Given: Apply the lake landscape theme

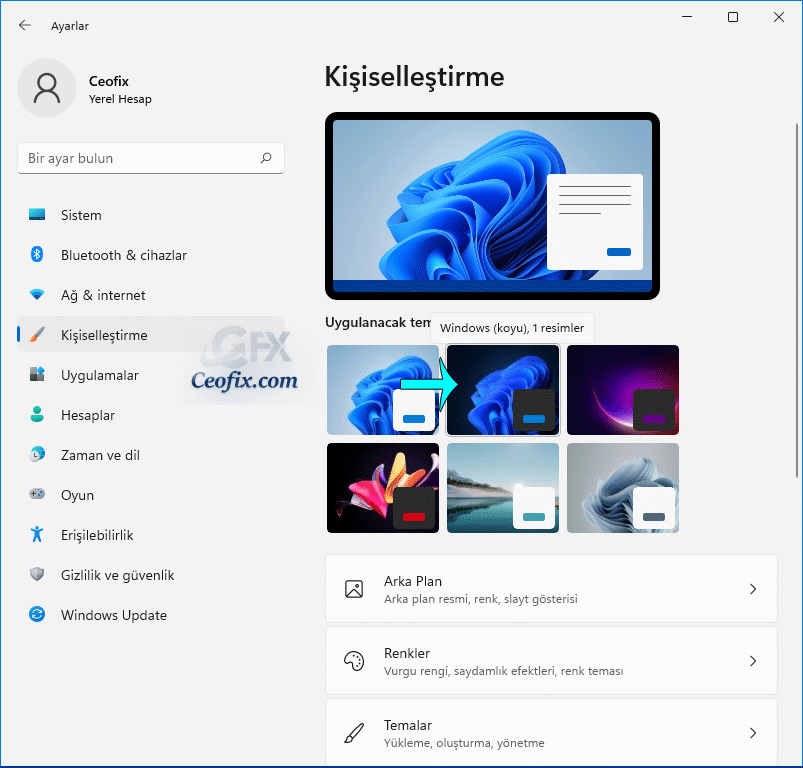Looking at the screenshot, I should point(503,488).
